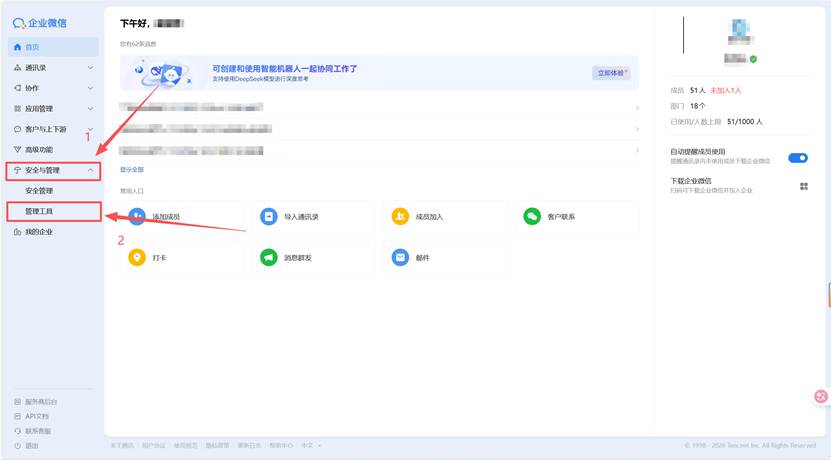Toggle the 自动提醒成员使用 switch
Viewport: 831px width, 460px height.
point(797,158)
